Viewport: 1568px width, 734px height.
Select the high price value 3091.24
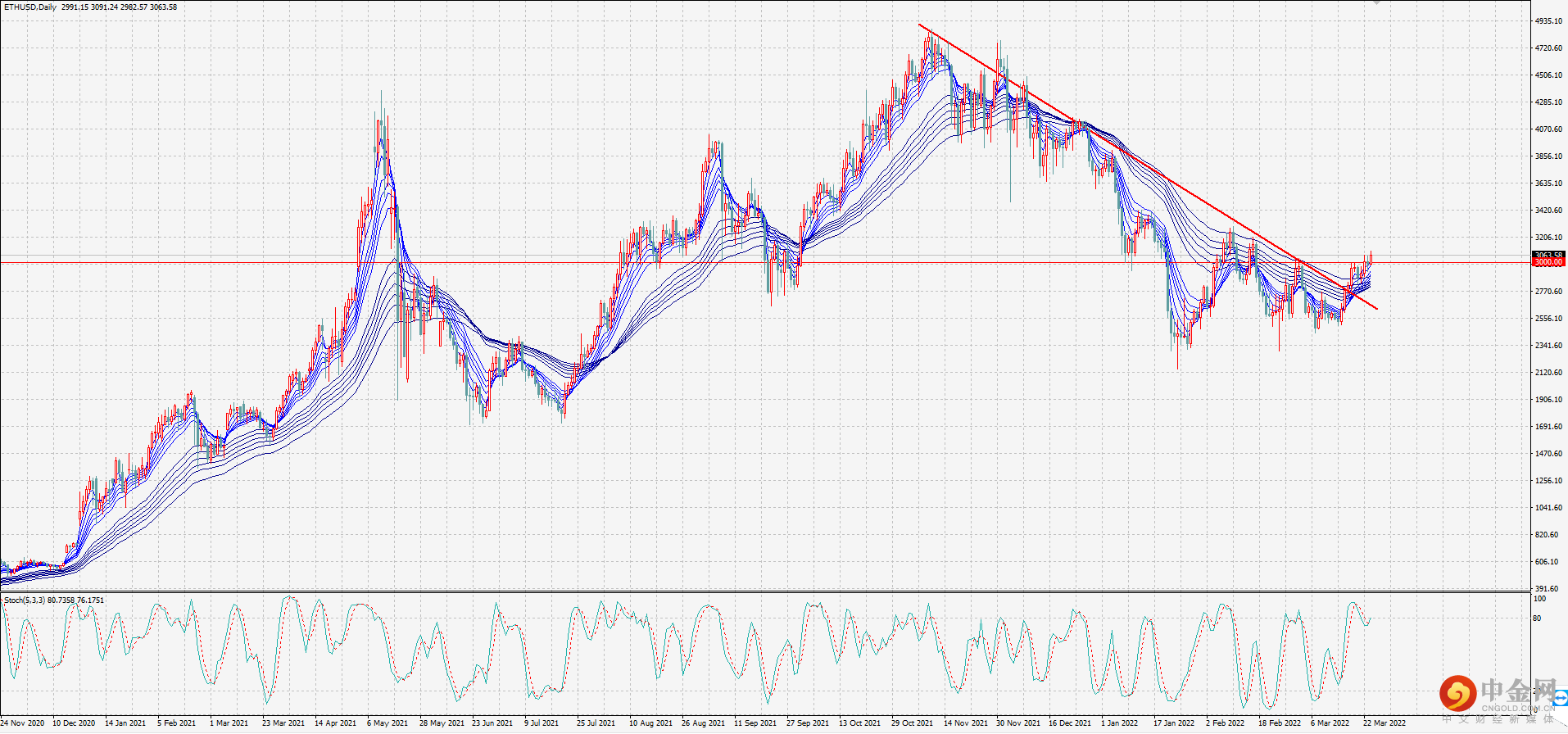(104, 7)
